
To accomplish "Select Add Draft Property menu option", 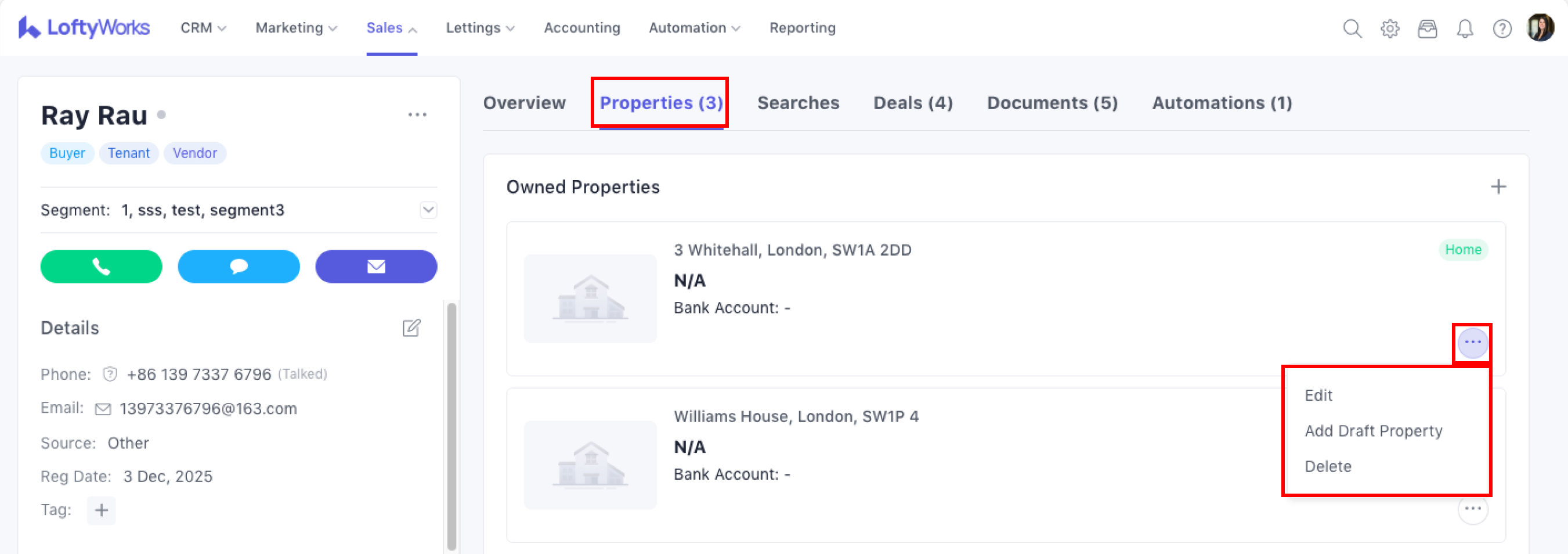I will click(x=1373, y=431).
